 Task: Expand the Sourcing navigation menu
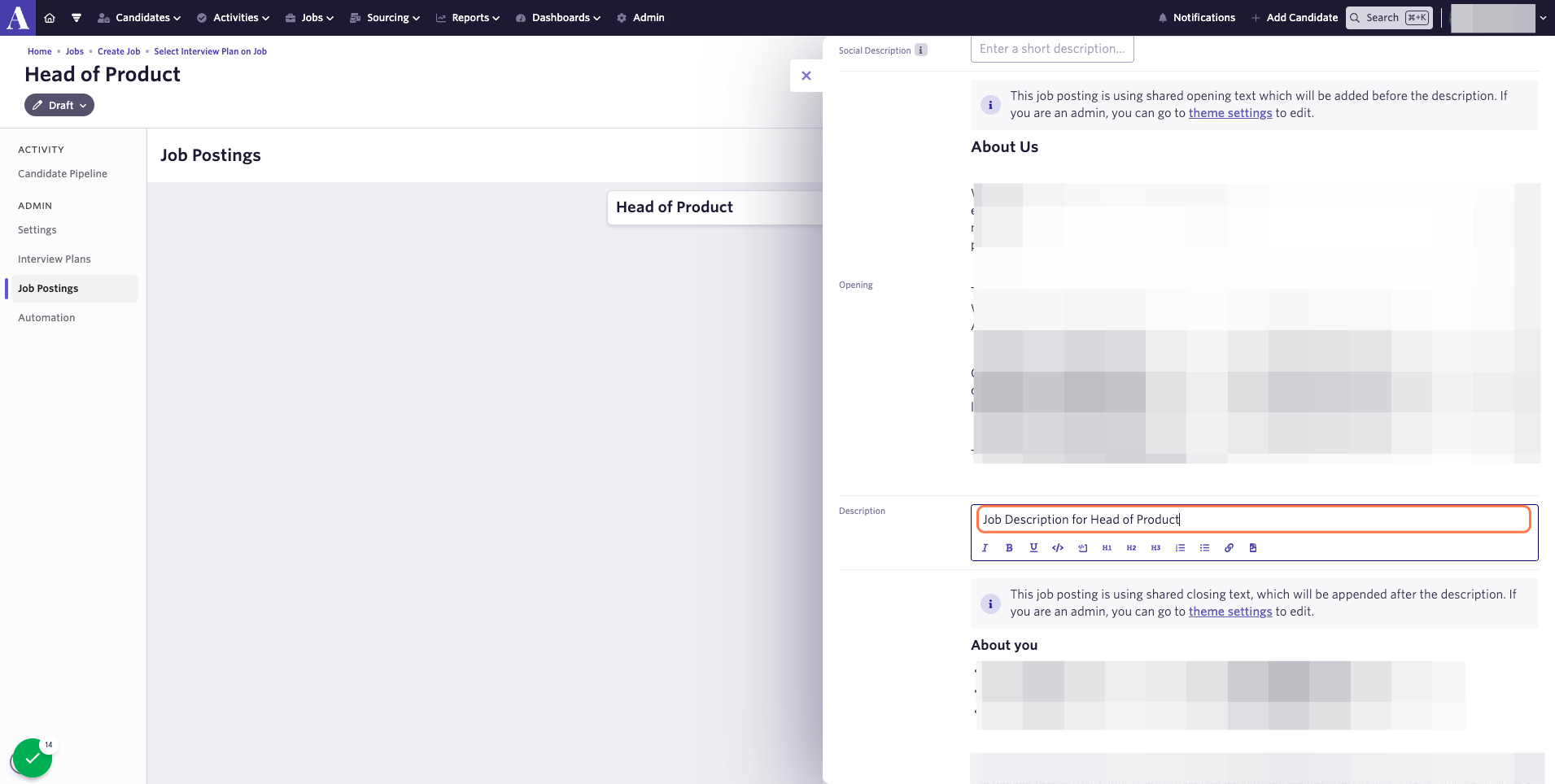[385, 18]
